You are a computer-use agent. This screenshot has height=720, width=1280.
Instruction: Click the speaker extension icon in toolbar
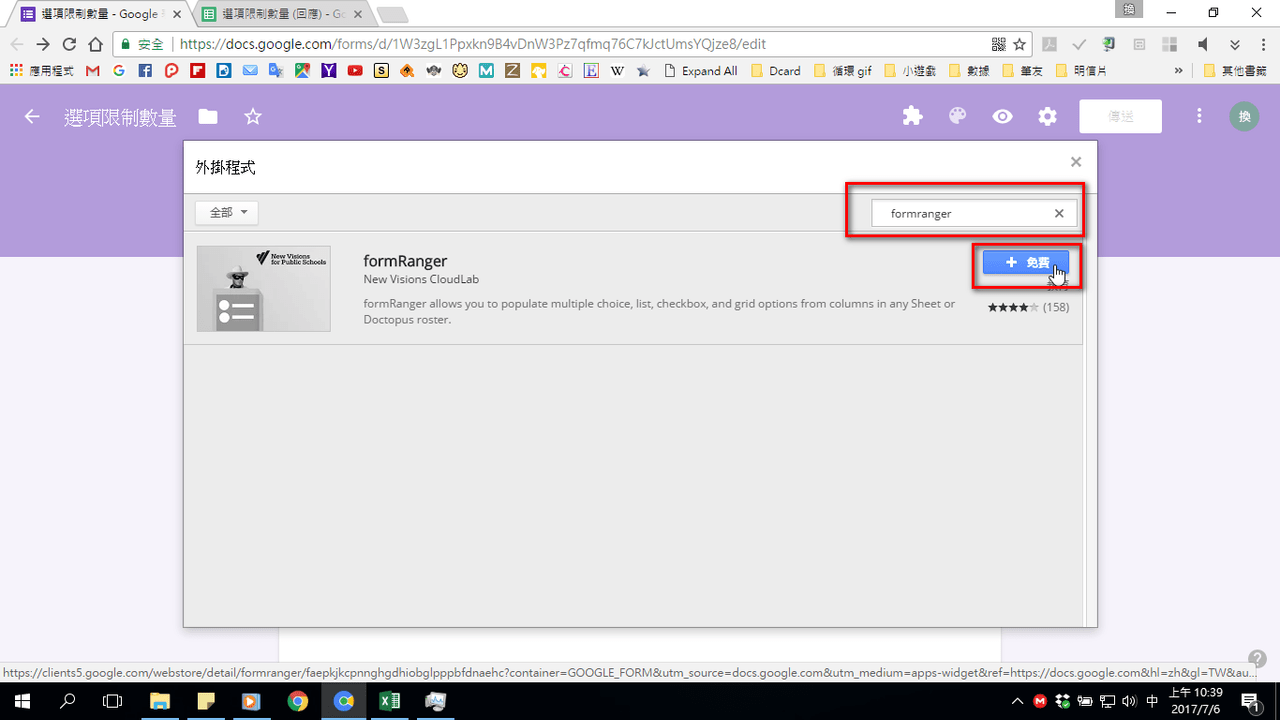tap(1203, 44)
